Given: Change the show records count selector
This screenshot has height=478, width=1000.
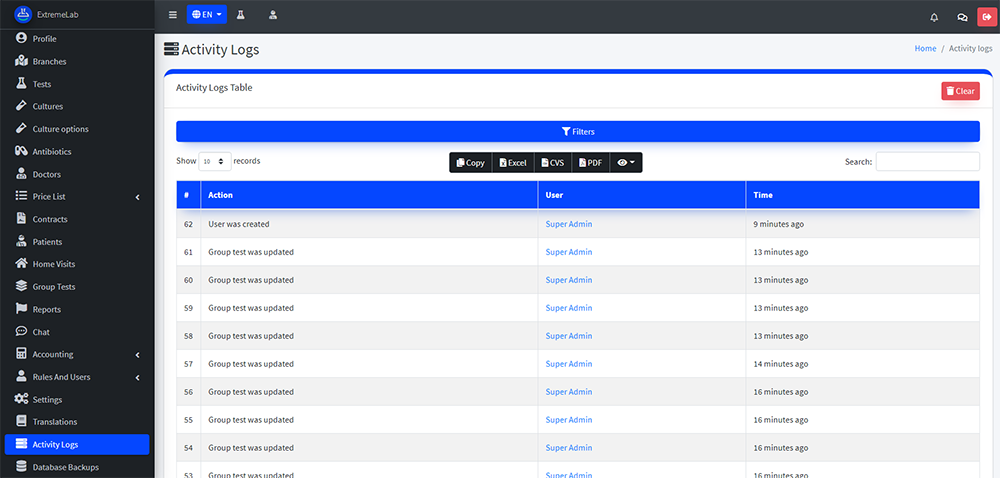Looking at the screenshot, I should click(x=215, y=161).
